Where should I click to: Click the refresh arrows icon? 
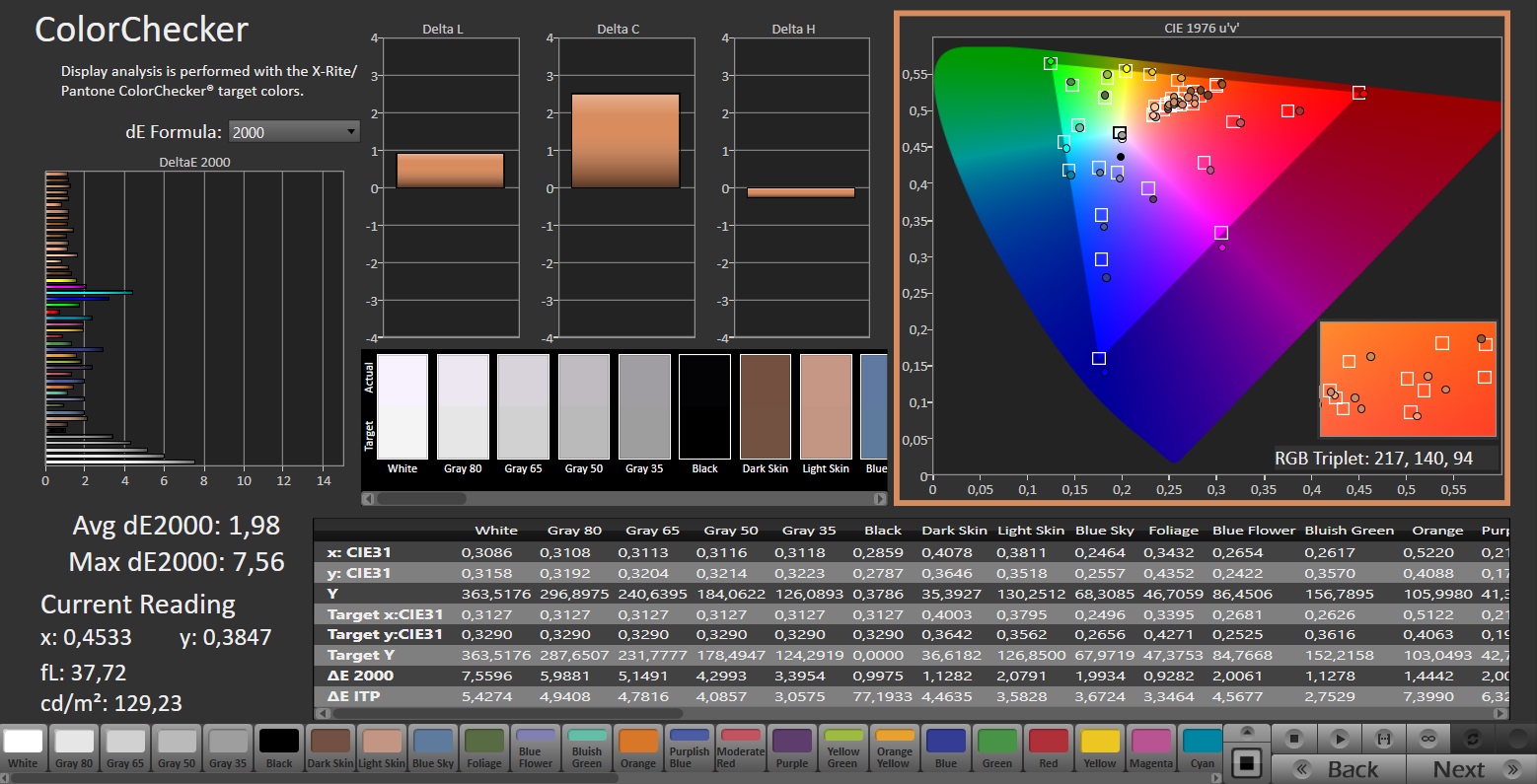coord(1473,739)
